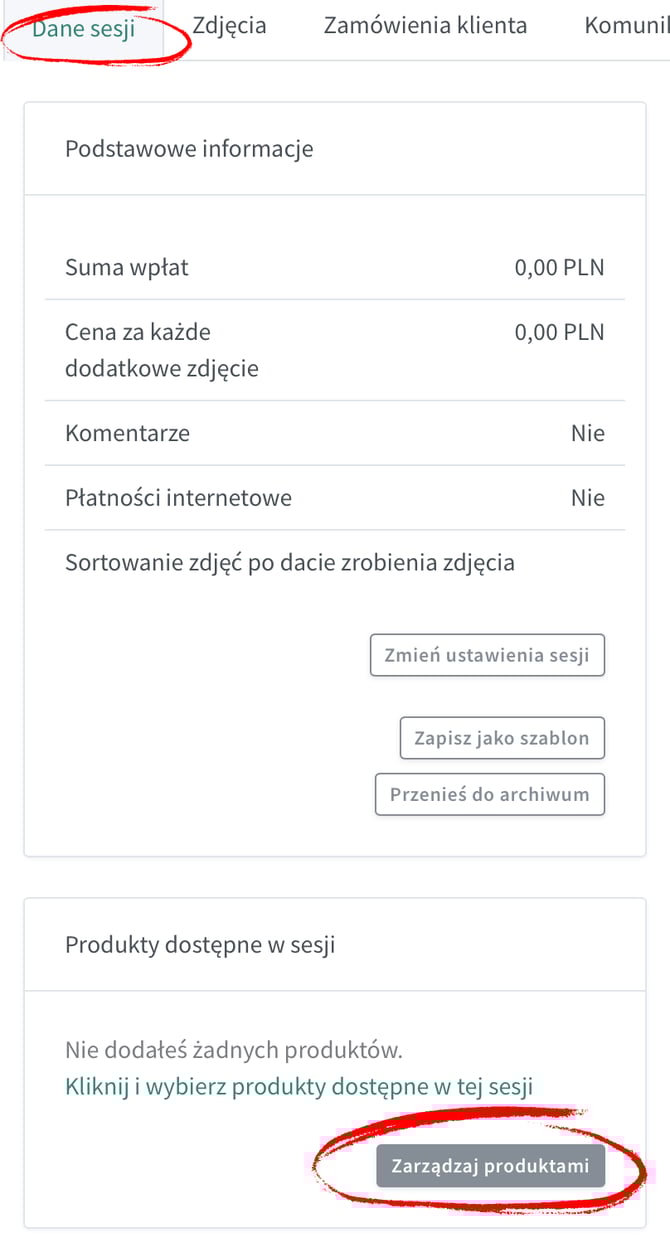Open the Dane sesji tab
The height and width of the screenshot is (1252, 670).
(84, 27)
